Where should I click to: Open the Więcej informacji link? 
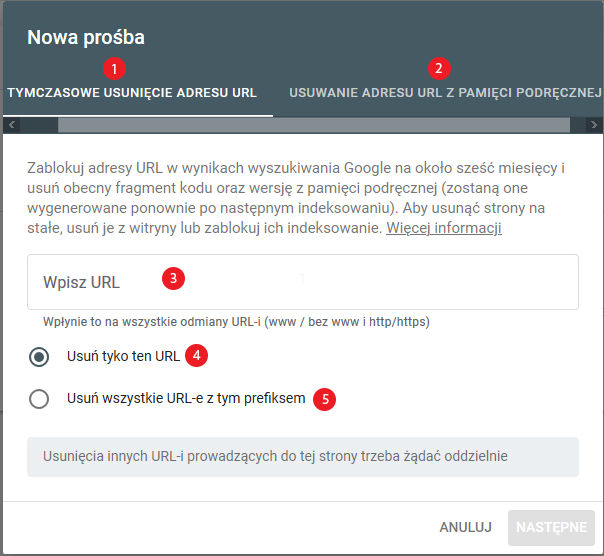(x=444, y=228)
